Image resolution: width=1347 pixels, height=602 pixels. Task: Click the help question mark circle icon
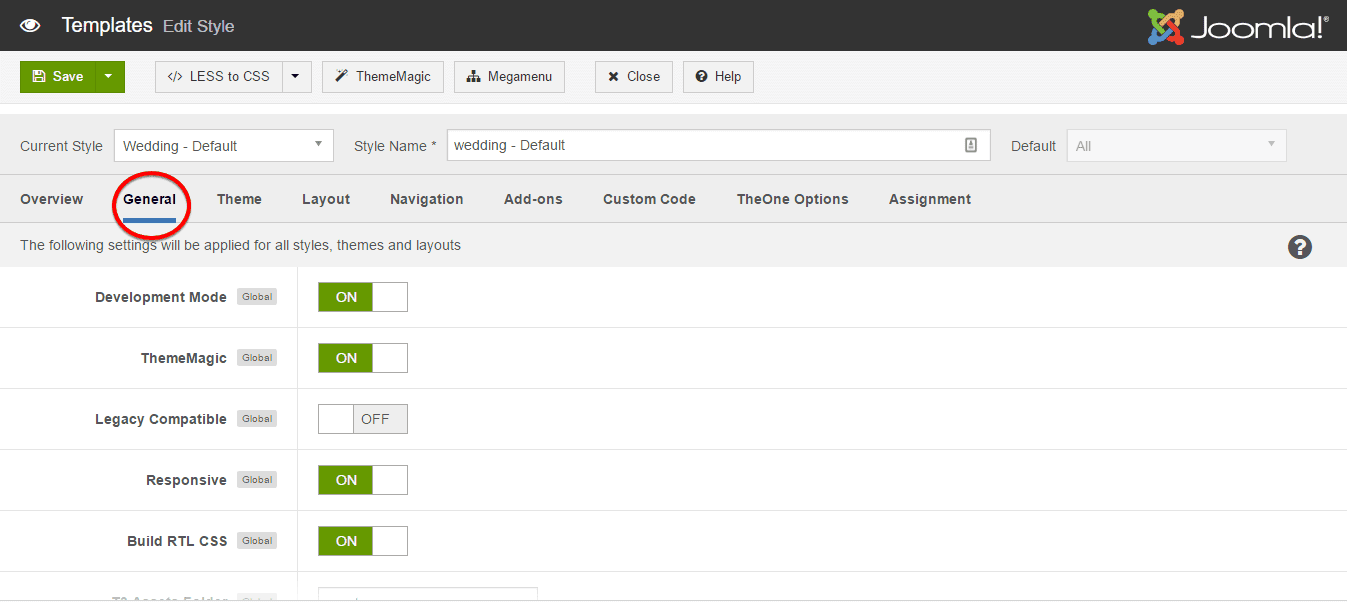pyautogui.click(x=1299, y=247)
